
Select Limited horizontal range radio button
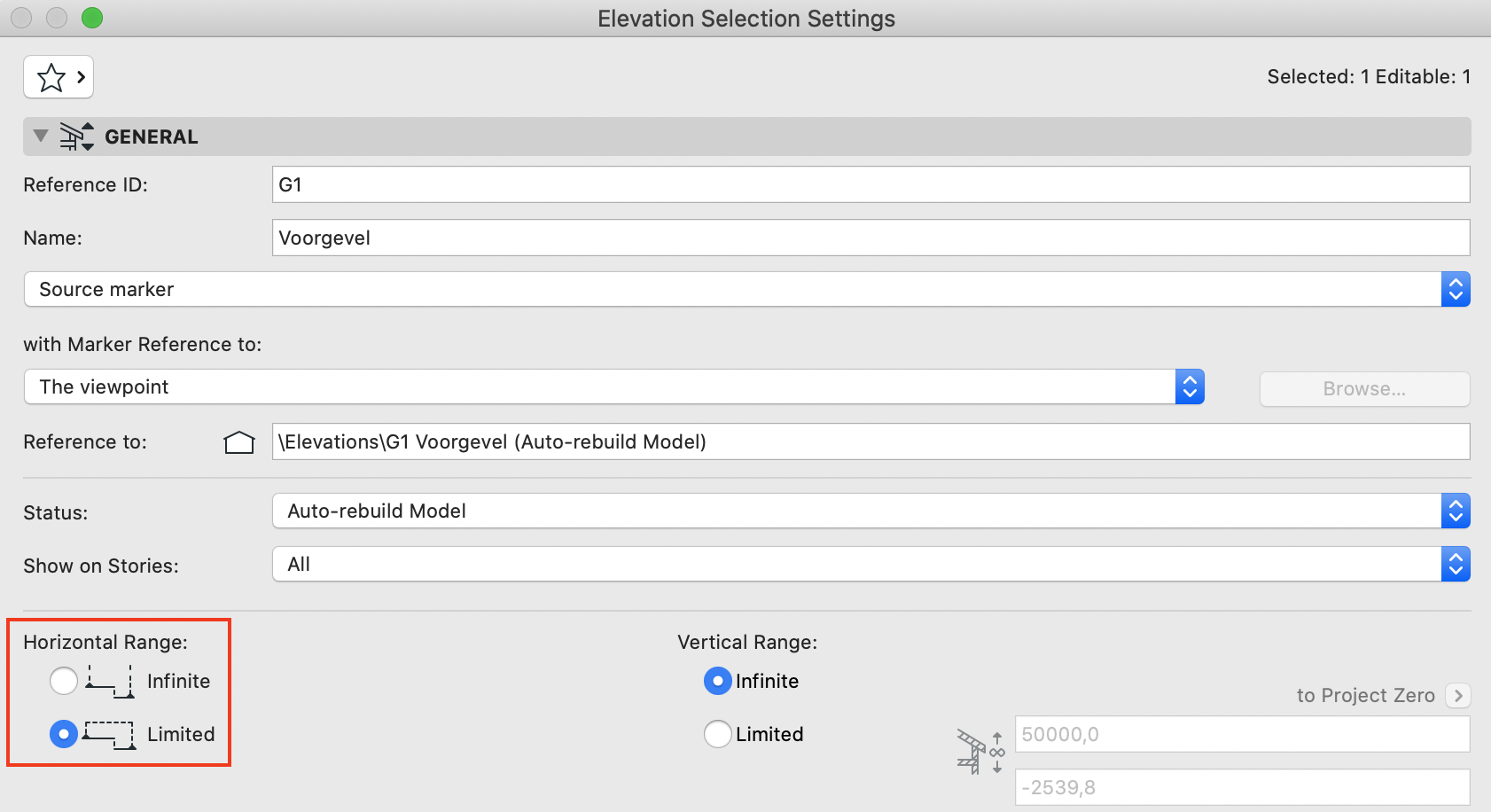click(x=64, y=734)
